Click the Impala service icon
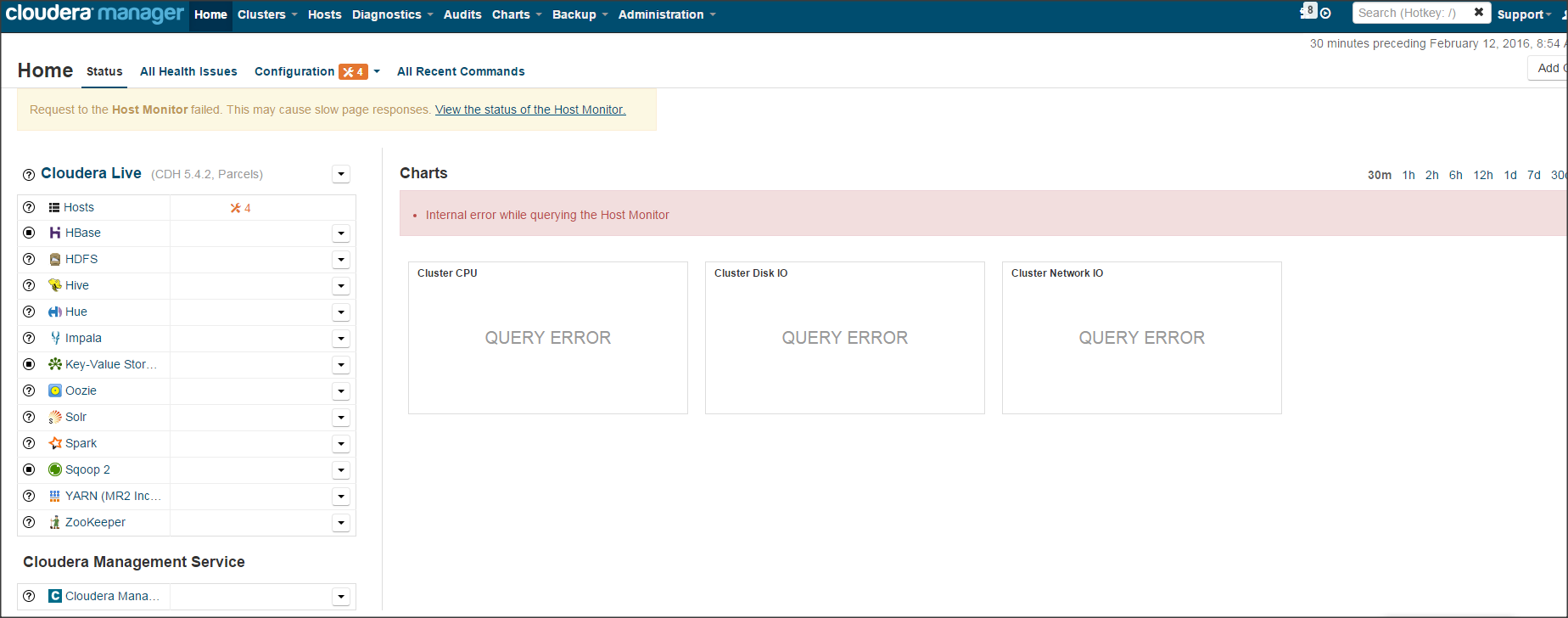The height and width of the screenshot is (618, 1568). (55, 338)
